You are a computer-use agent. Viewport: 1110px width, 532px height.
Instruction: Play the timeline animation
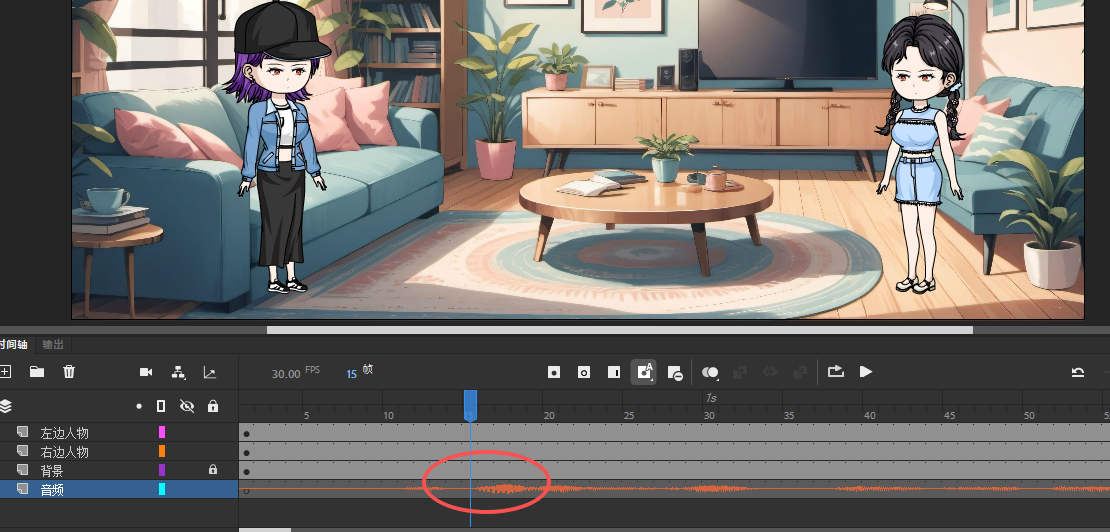tap(866, 372)
